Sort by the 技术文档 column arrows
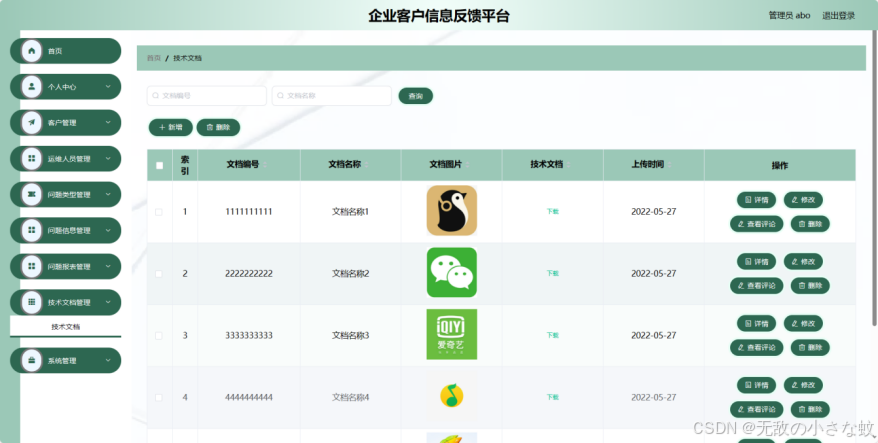This screenshot has width=878, height=443. [568, 165]
